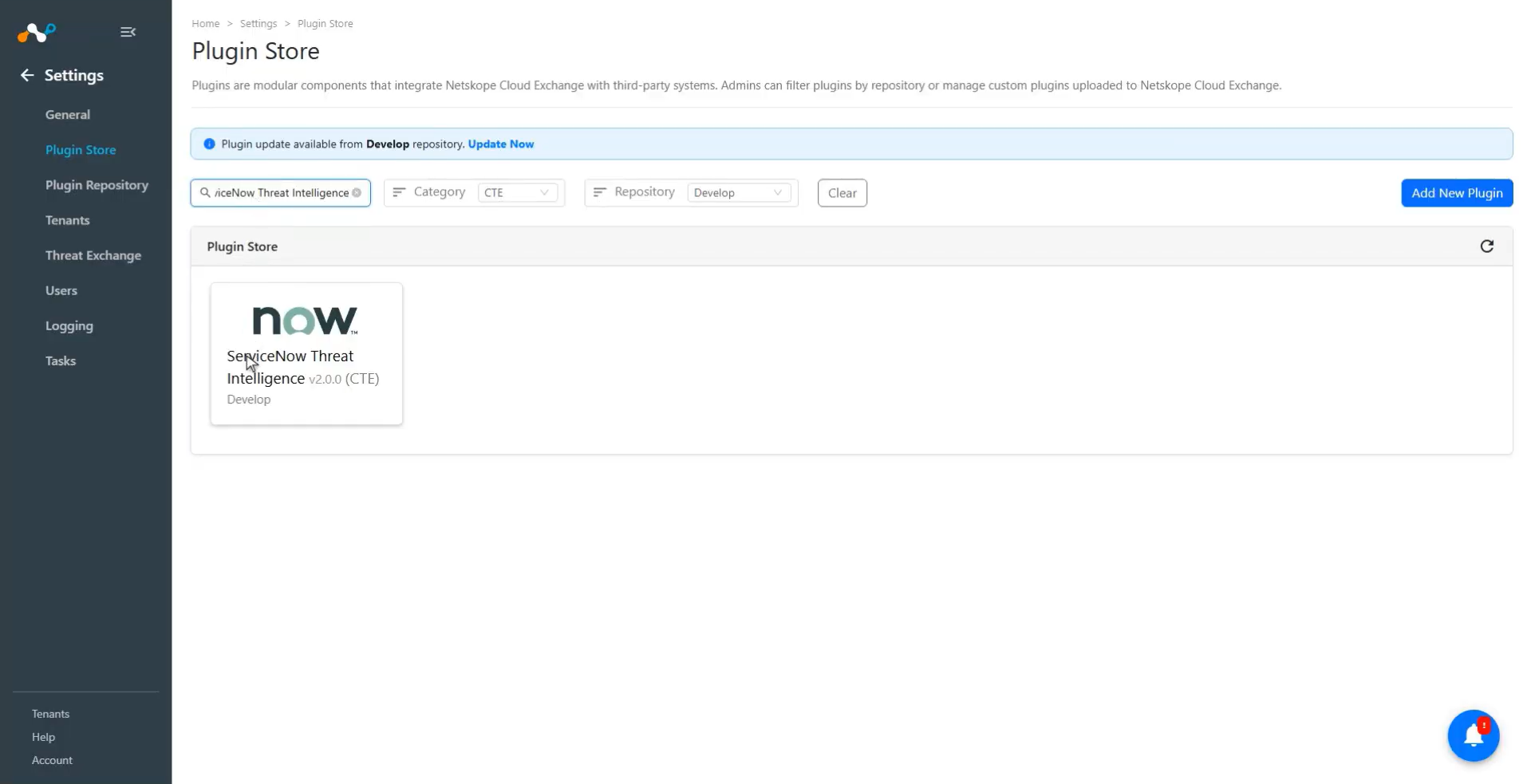Image resolution: width=1531 pixels, height=784 pixels.
Task: Open Logging settings
Action: point(69,325)
